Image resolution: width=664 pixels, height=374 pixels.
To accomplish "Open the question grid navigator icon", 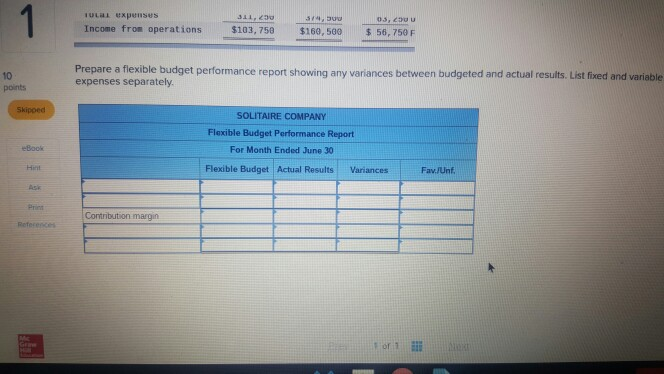I will 417,346.
